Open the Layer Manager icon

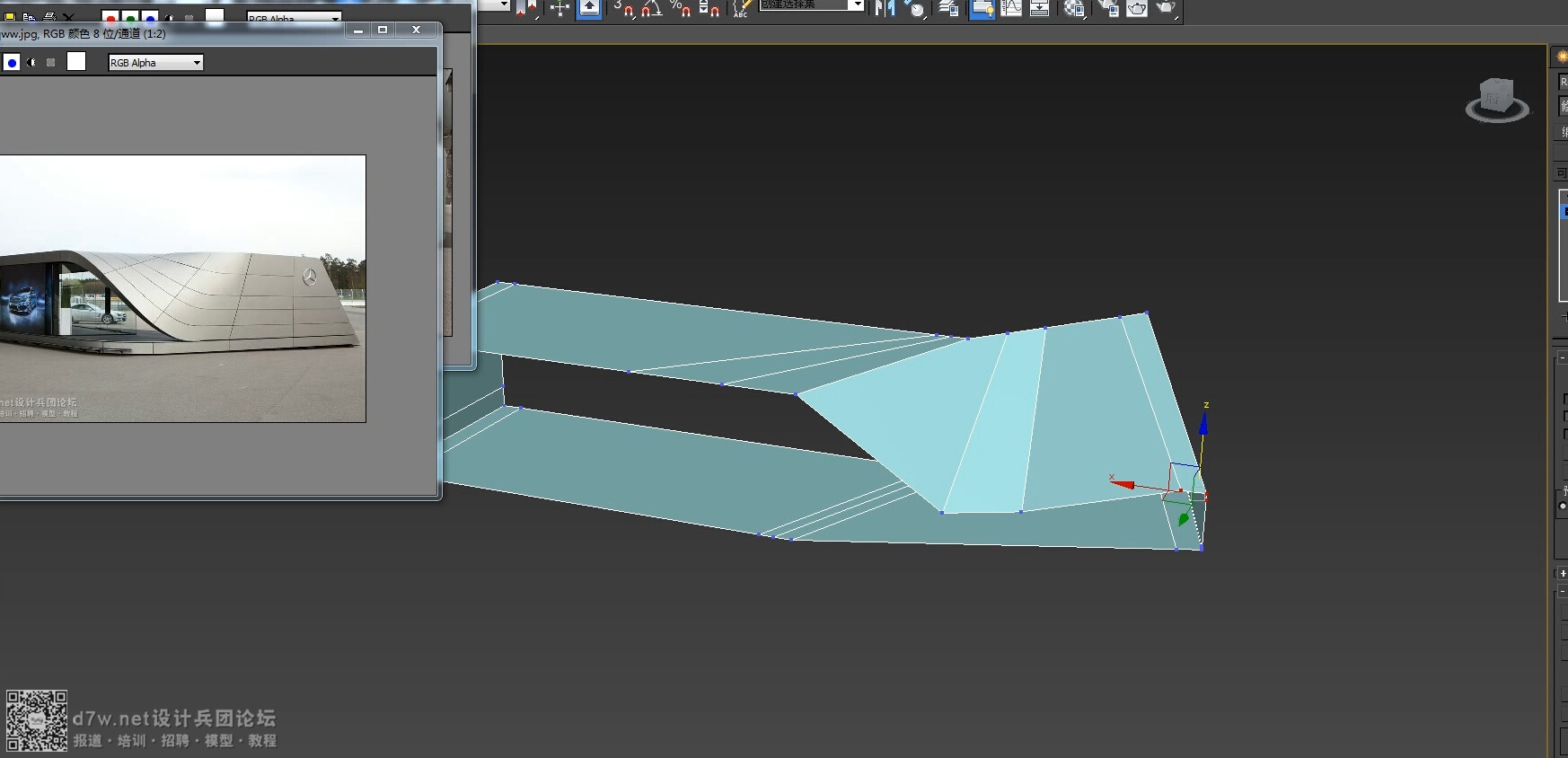948,9
